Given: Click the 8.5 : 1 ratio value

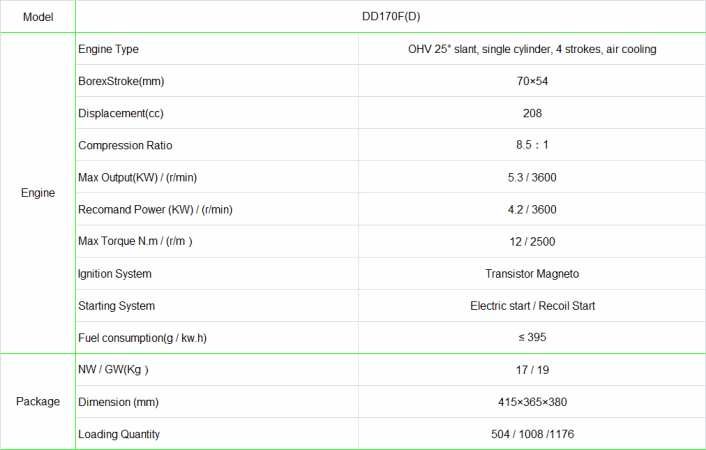Looking at the screenshot, I should pyautogui.click(x=532, y=145).
